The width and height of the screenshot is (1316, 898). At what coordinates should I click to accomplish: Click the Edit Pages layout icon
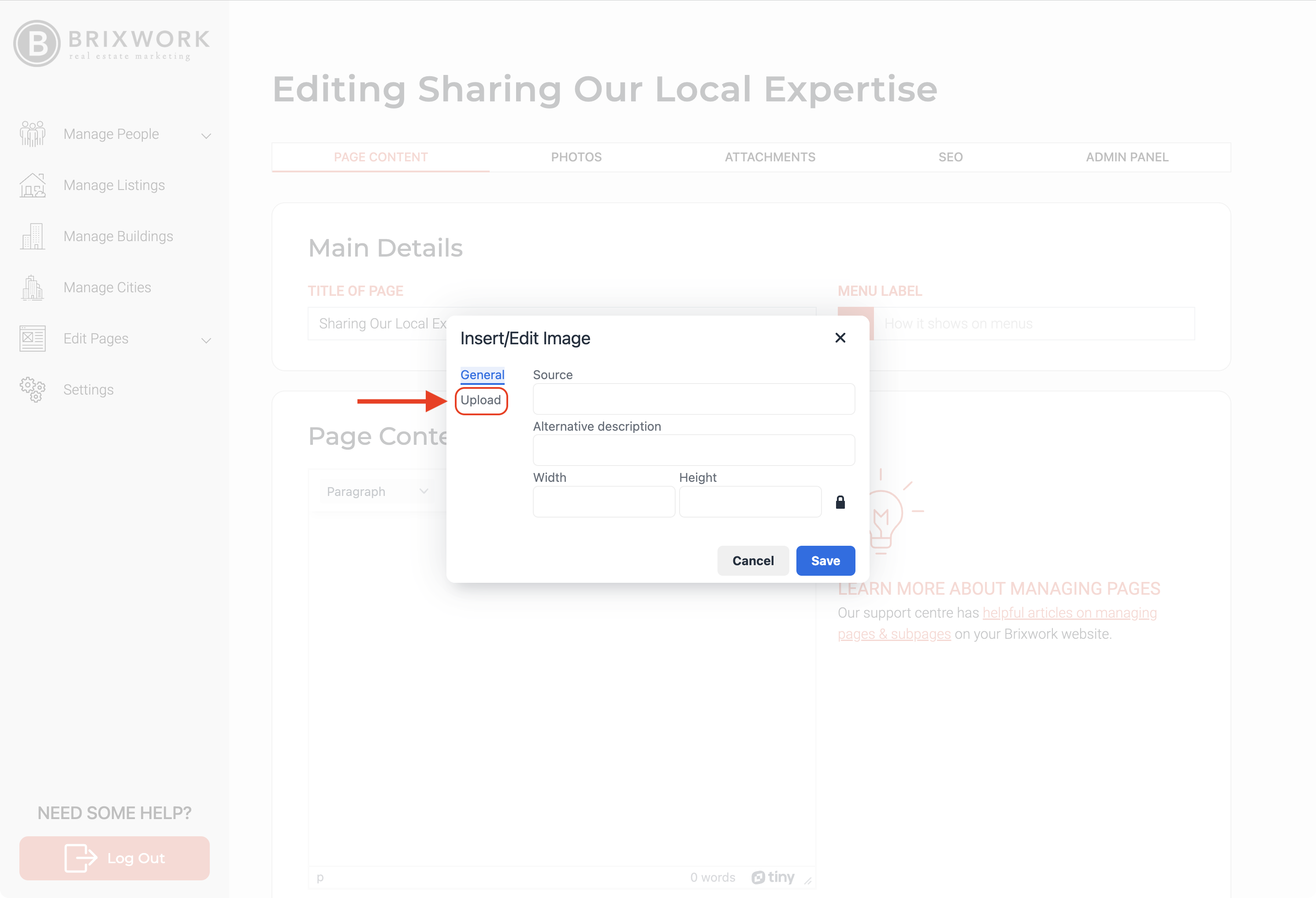(32, 338)
